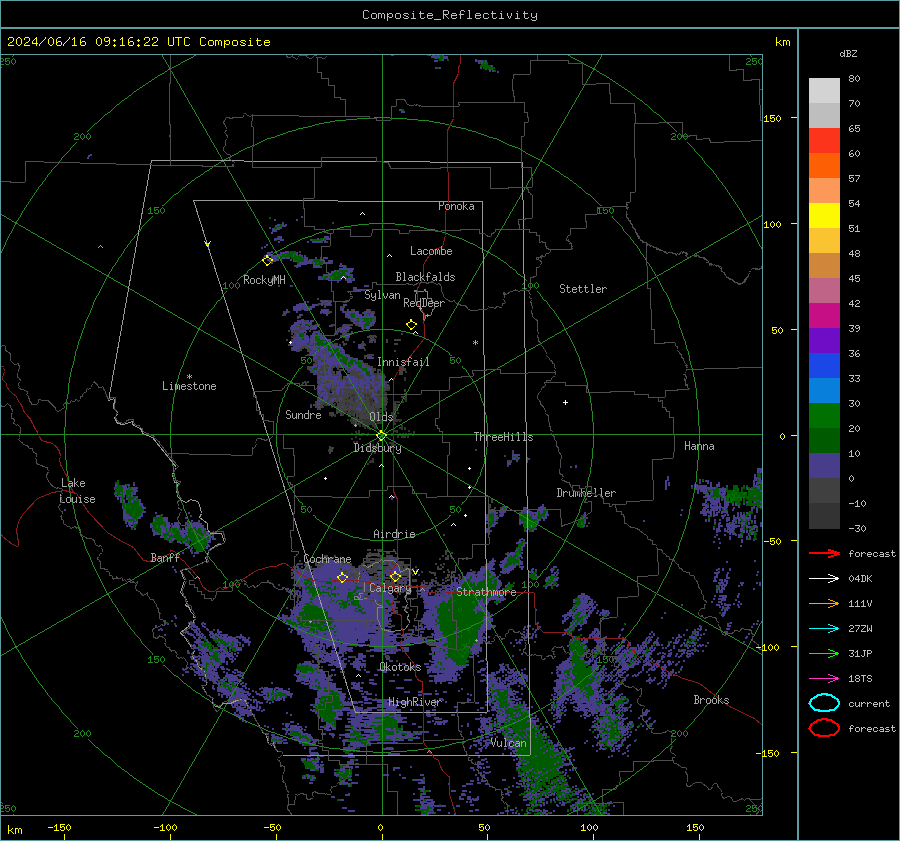Click the Banff town label
Image resolution: width=900 pixels, height=841 pixels.
tap(165, 557)
